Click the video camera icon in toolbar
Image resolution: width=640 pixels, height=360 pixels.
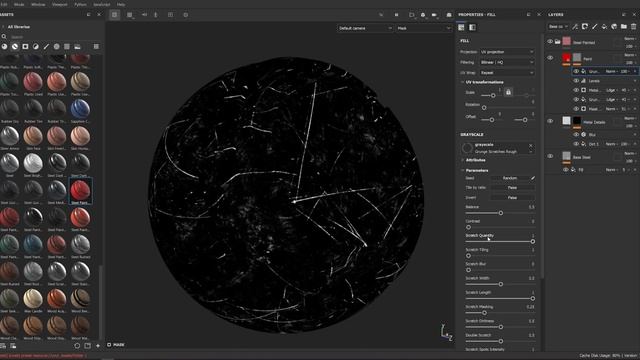pyautogui.click(x=434, y=15)
